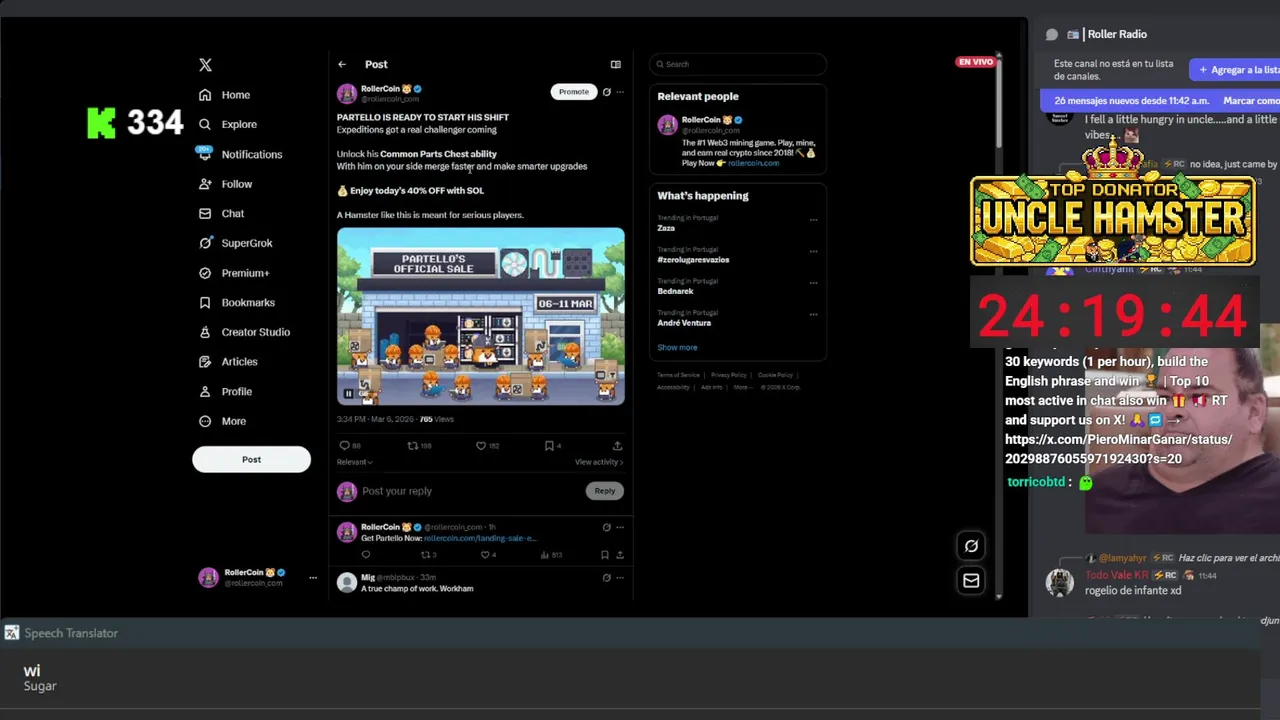Open Mig's profile avatar
1280x720 pixels.
(x=346, y=583)
